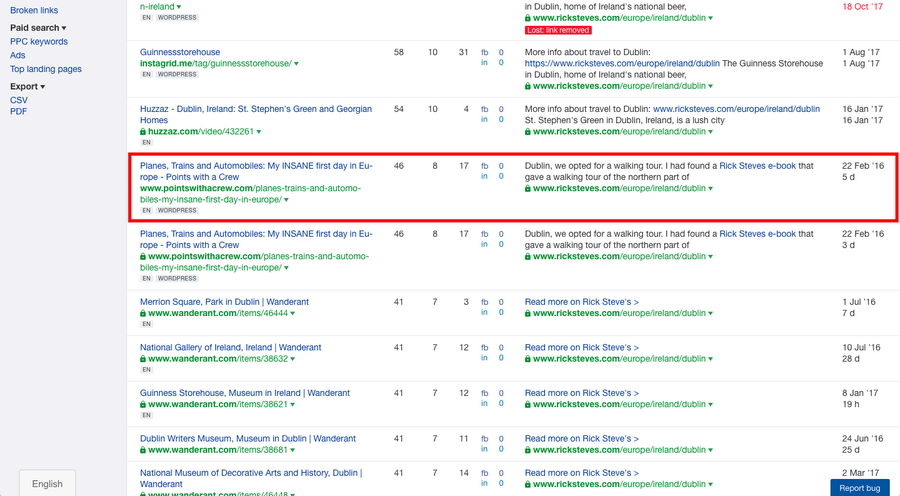Viewport: 900px width, 496px height.
Task: Open Merrion Square Wanderant title link
Action: click(224, 301)
